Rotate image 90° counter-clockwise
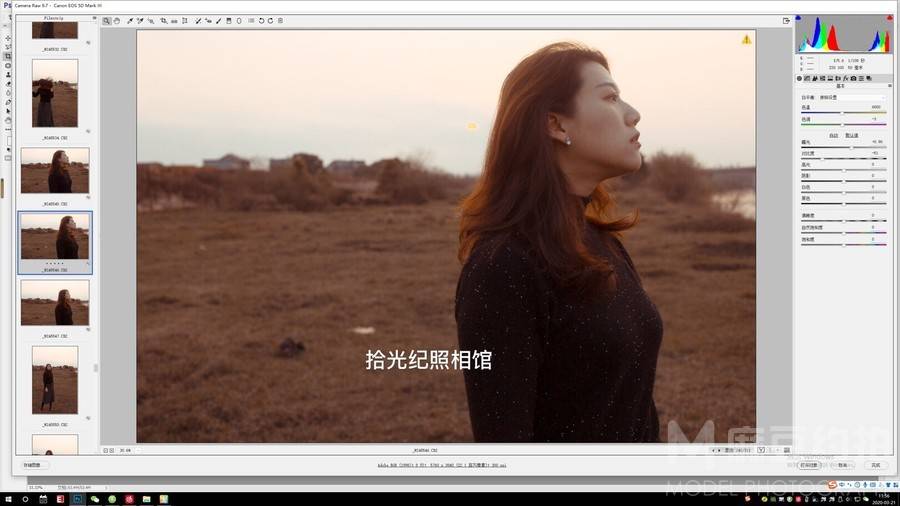Screen dimensions: 900x506 click(x=261, y=21)
